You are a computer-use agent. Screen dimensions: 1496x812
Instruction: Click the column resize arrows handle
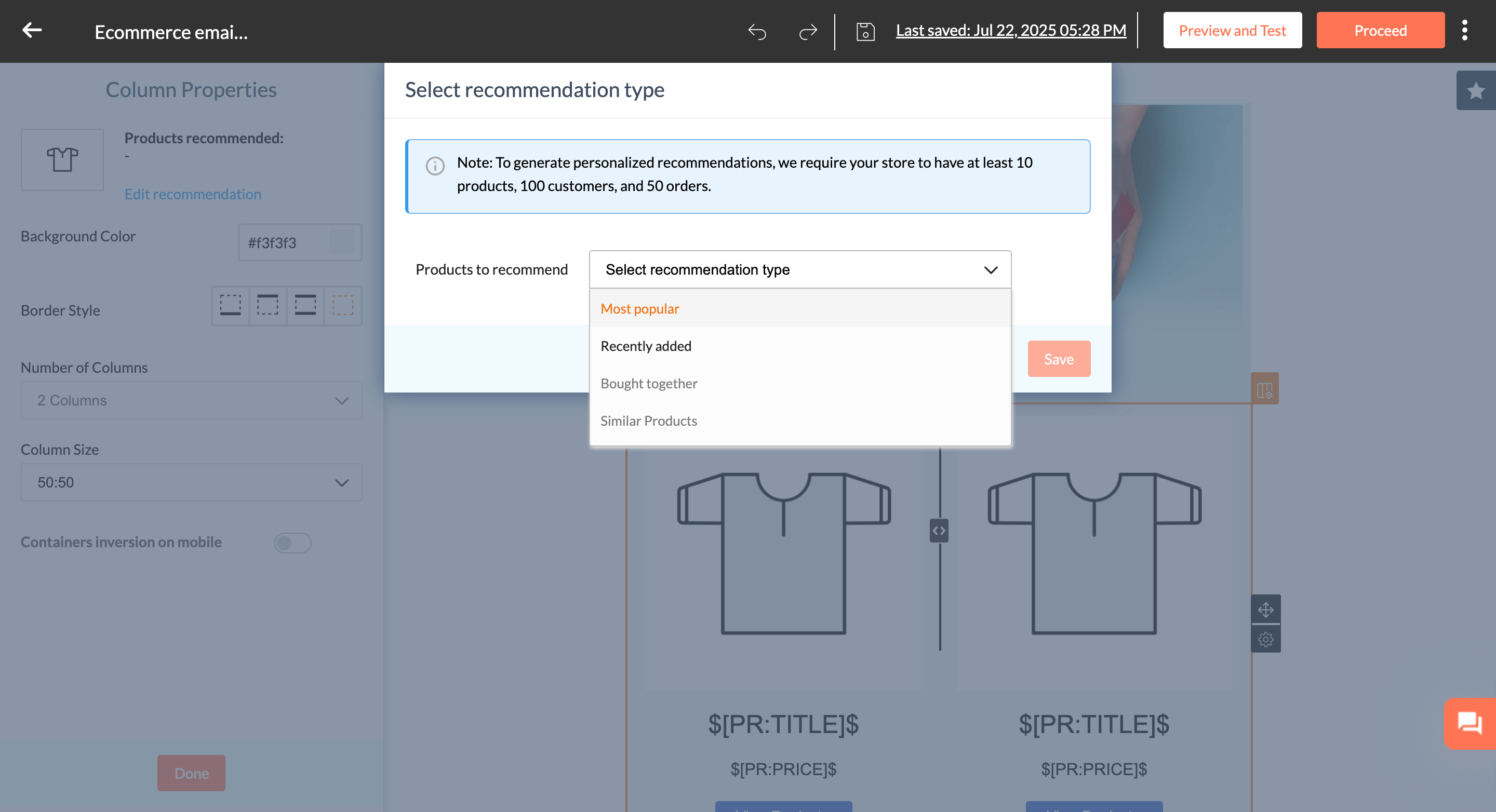pyautogui.click(x=939, y=531)
